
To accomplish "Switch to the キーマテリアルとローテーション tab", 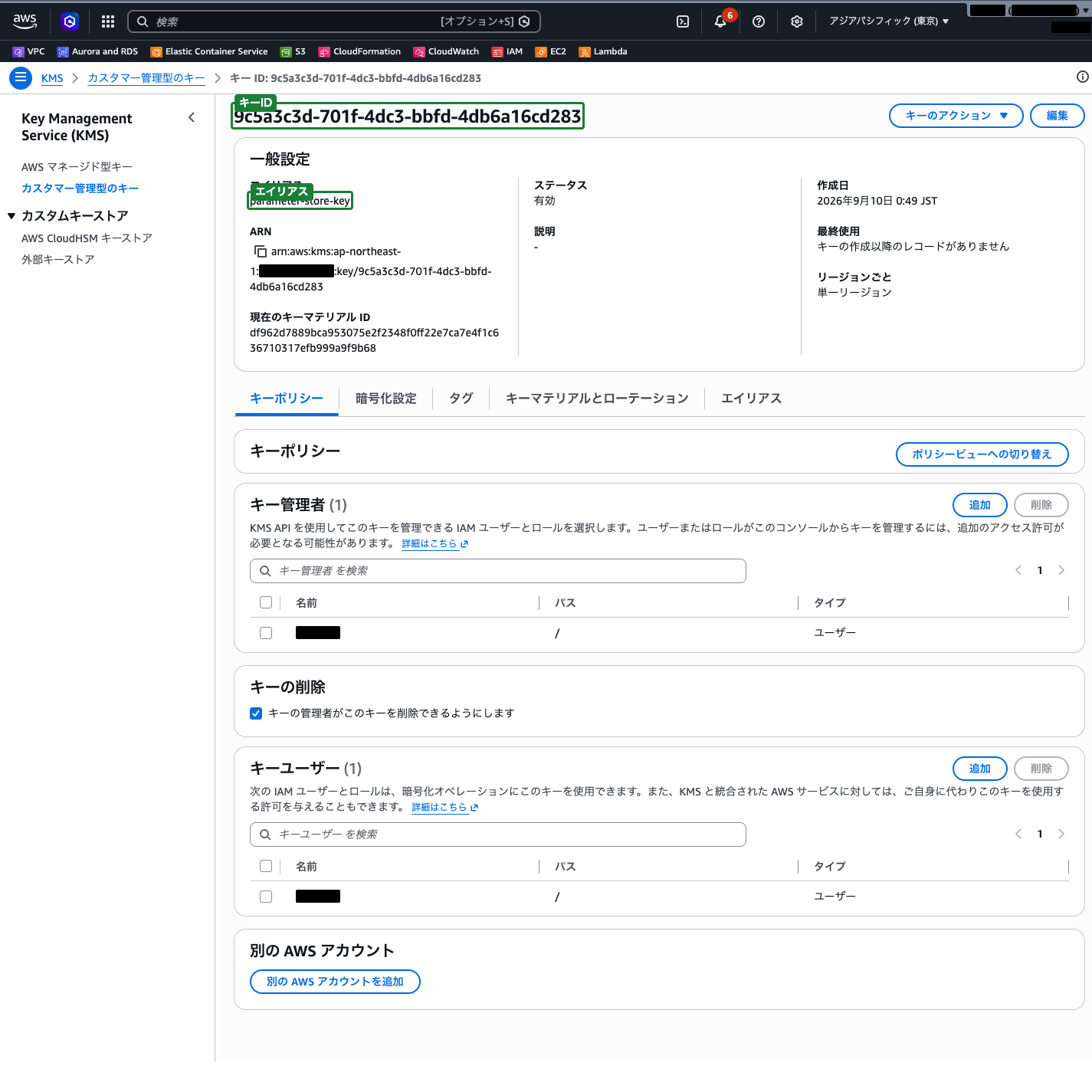I will tap(597, 398).
